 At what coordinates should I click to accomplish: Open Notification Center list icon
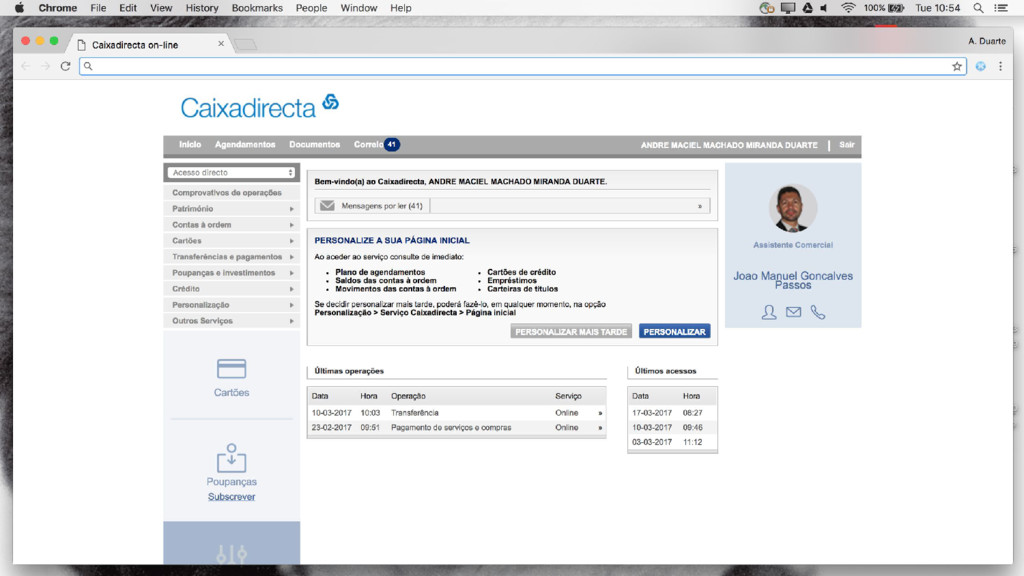[1000, 8]
